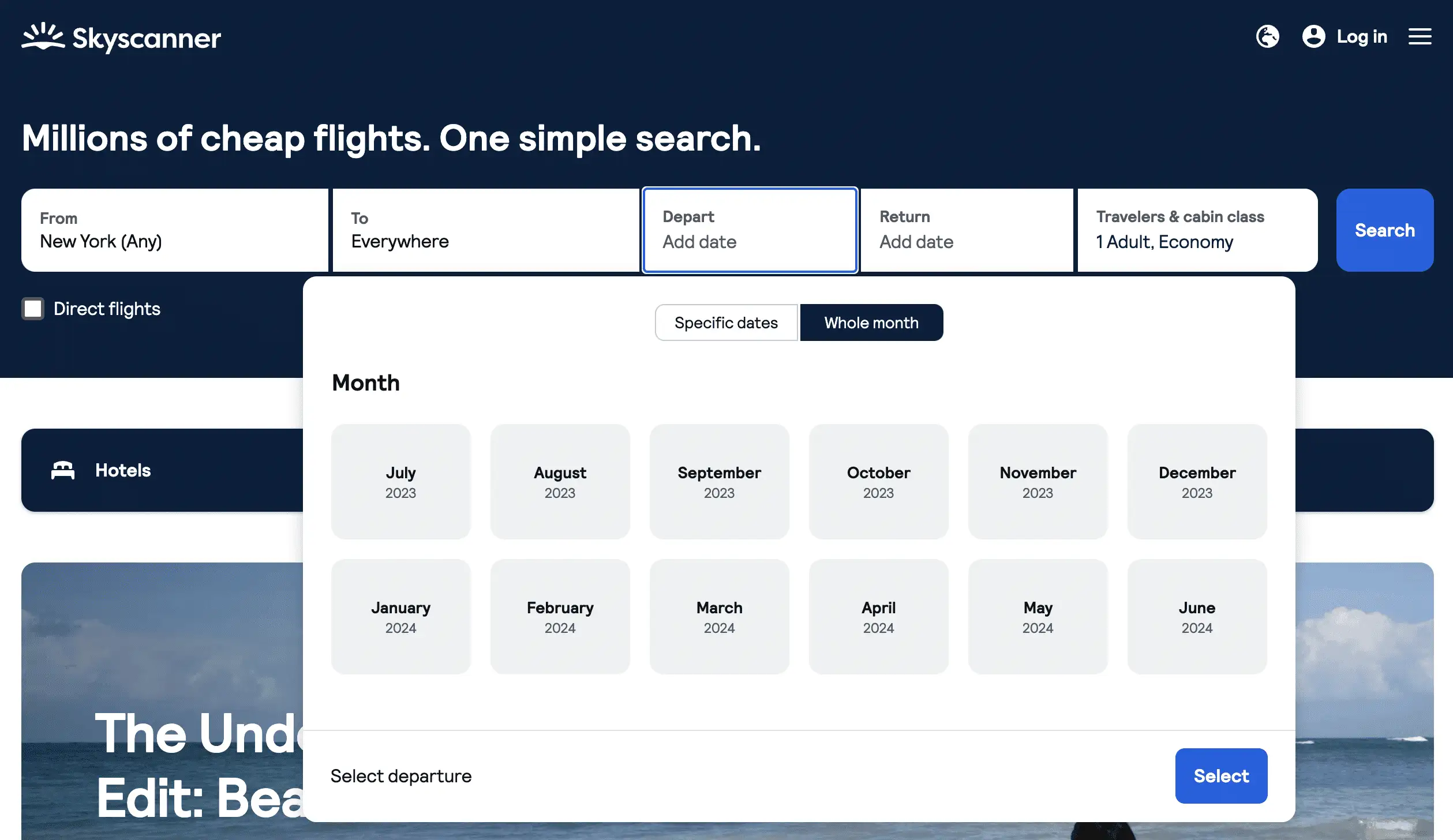Click the Travelers & cabin class dropdown
This screenshot has width=1453, height=840.
pyautogui.click(x=1197, y=230)
